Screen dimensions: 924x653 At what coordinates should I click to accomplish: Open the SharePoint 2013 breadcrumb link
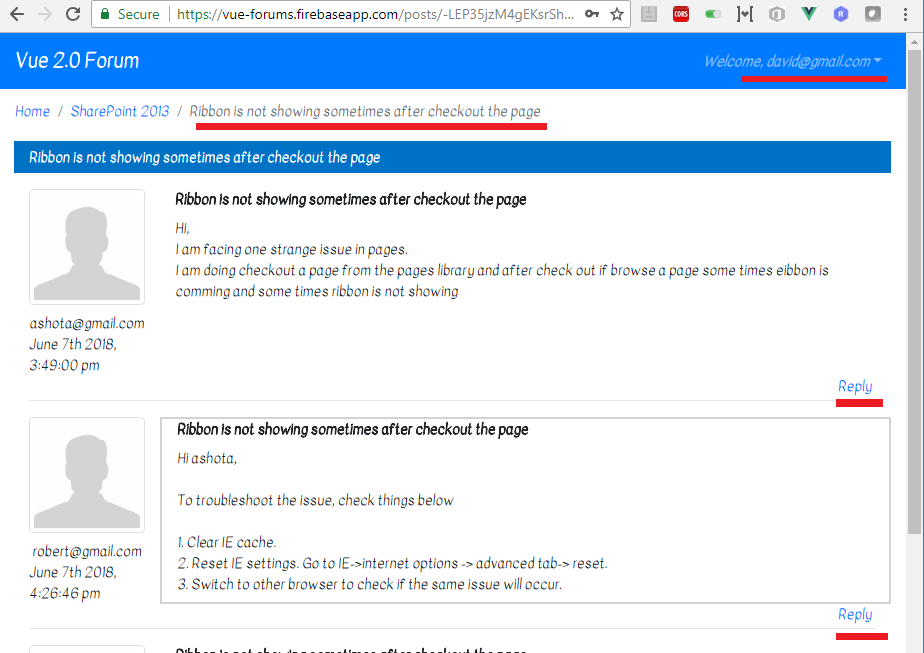click(120, 111)
